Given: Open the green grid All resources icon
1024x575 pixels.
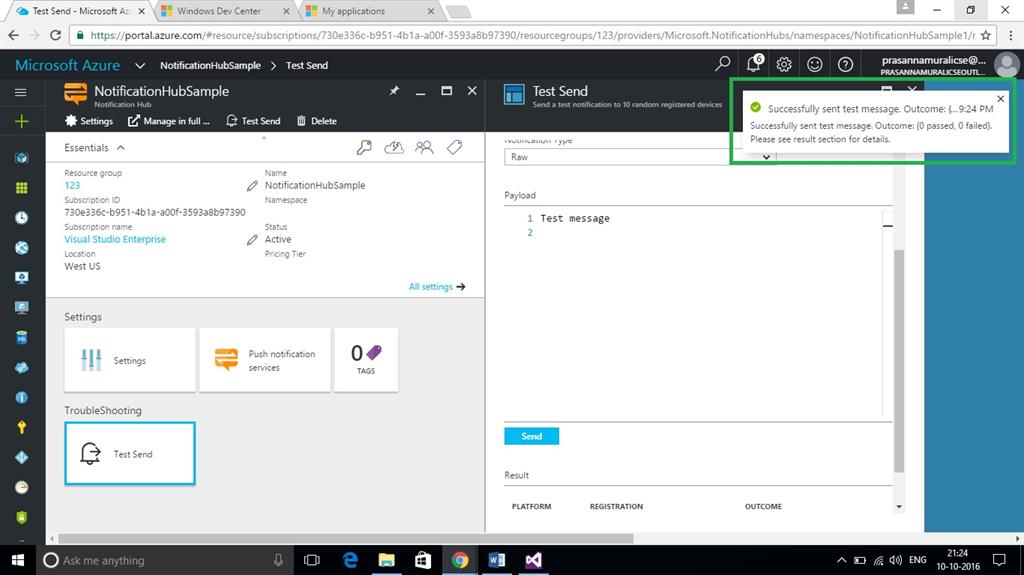Looking at the screenshot, I should pyautogui.click(x=22, y=188).
